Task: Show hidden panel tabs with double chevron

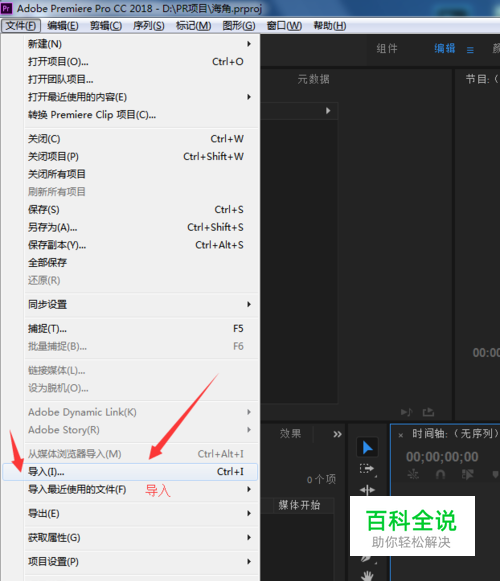Action: coord(337,434)
